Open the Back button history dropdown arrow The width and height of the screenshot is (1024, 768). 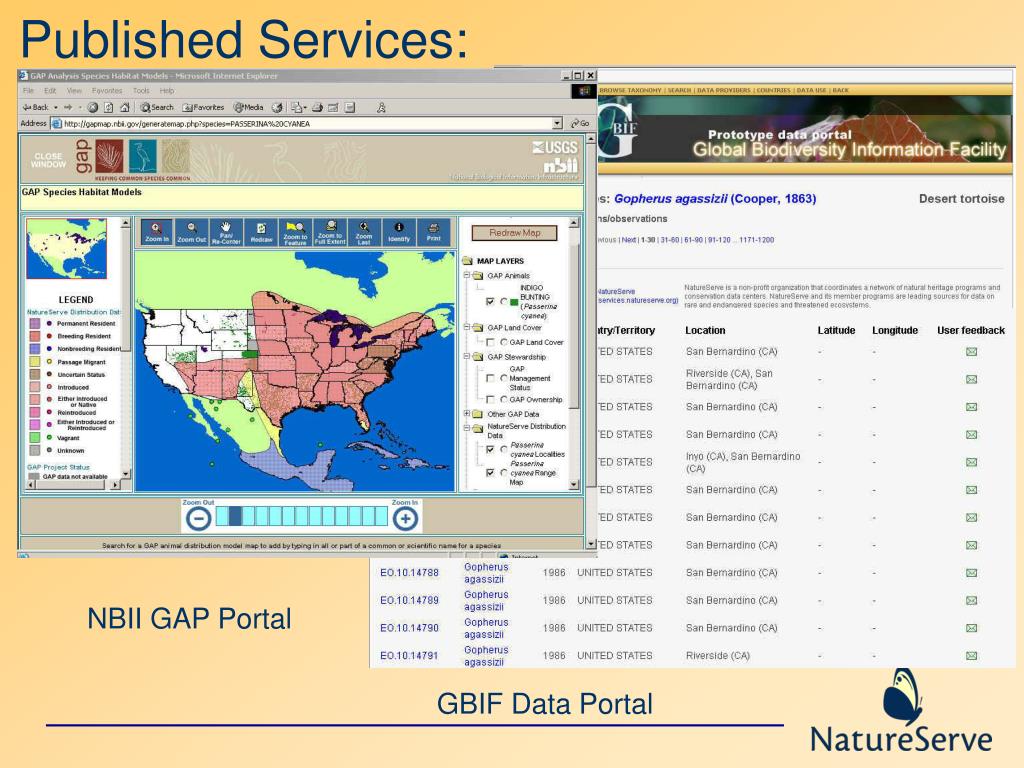point(56,107)
